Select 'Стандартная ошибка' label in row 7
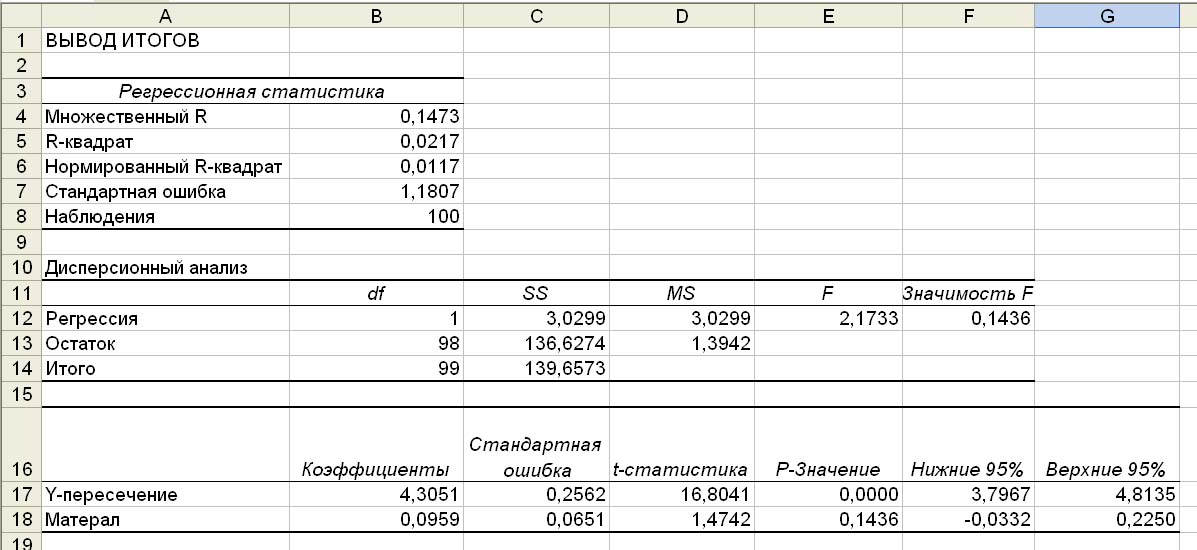Viewport: 1197px width, 550px height. (166, 191)
